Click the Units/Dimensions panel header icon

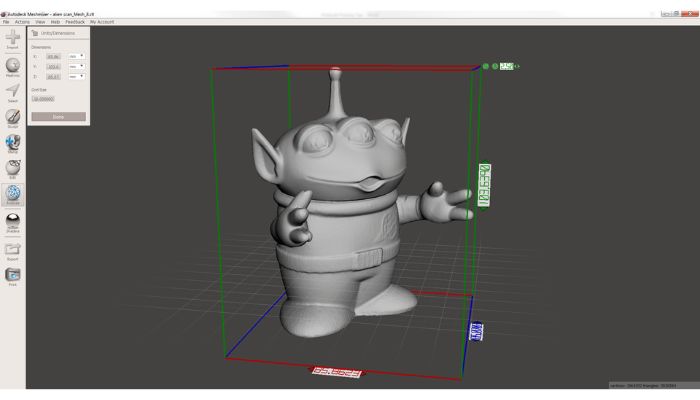[x=35, y=33]
